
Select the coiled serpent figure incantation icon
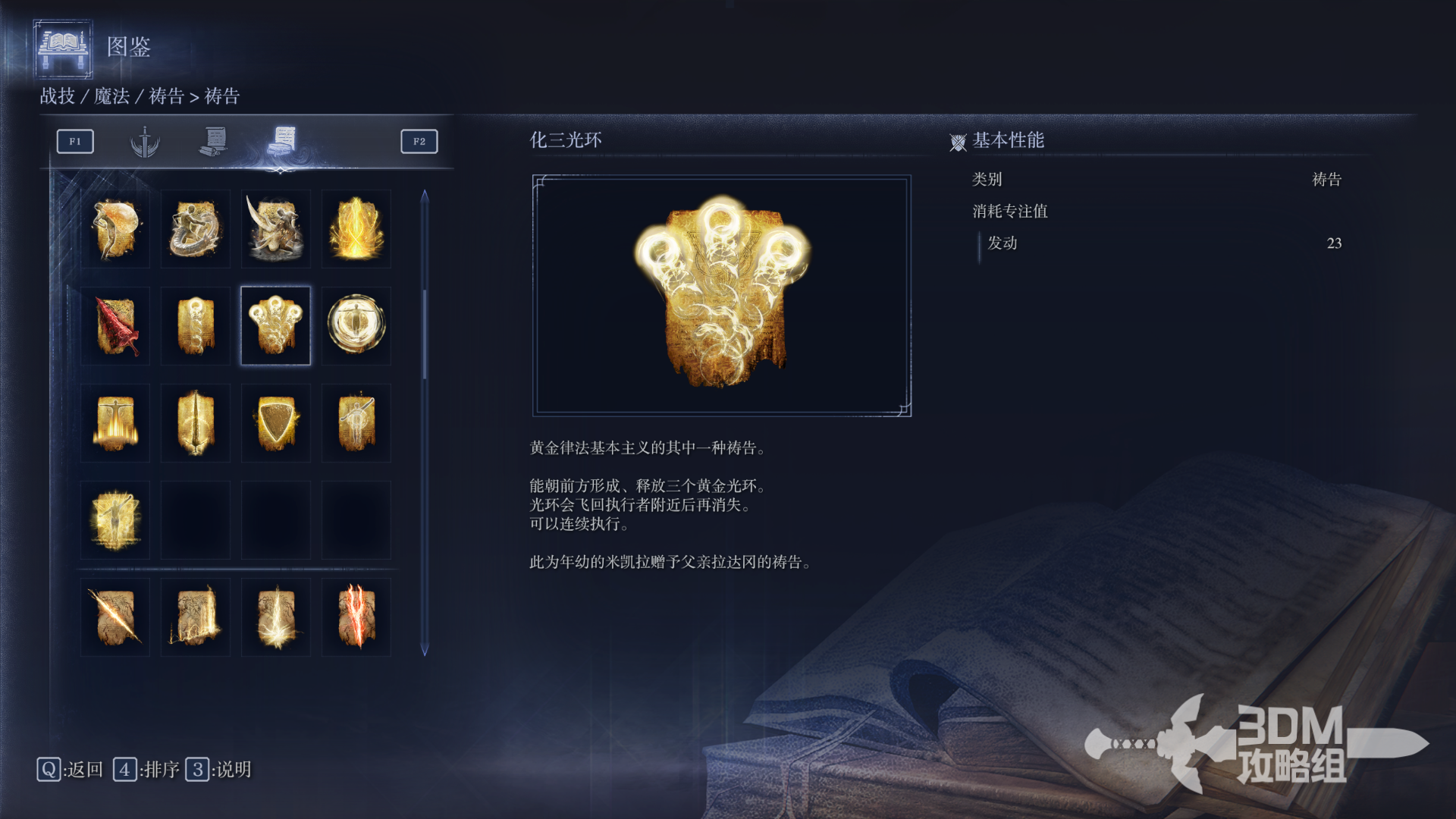coord(196,229)
